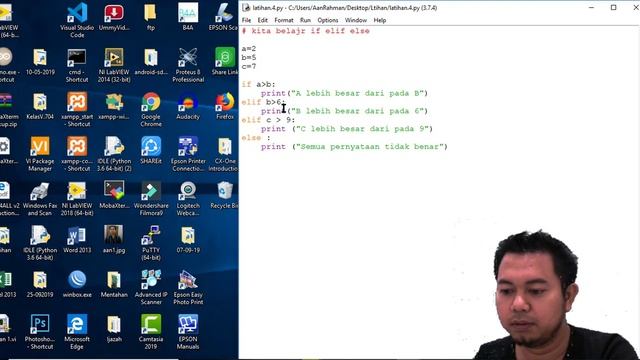Image resolution: width=640 pixels, height=360 pixels.
Task: Open the Options menu in IDLE
Action: point(328,20)
